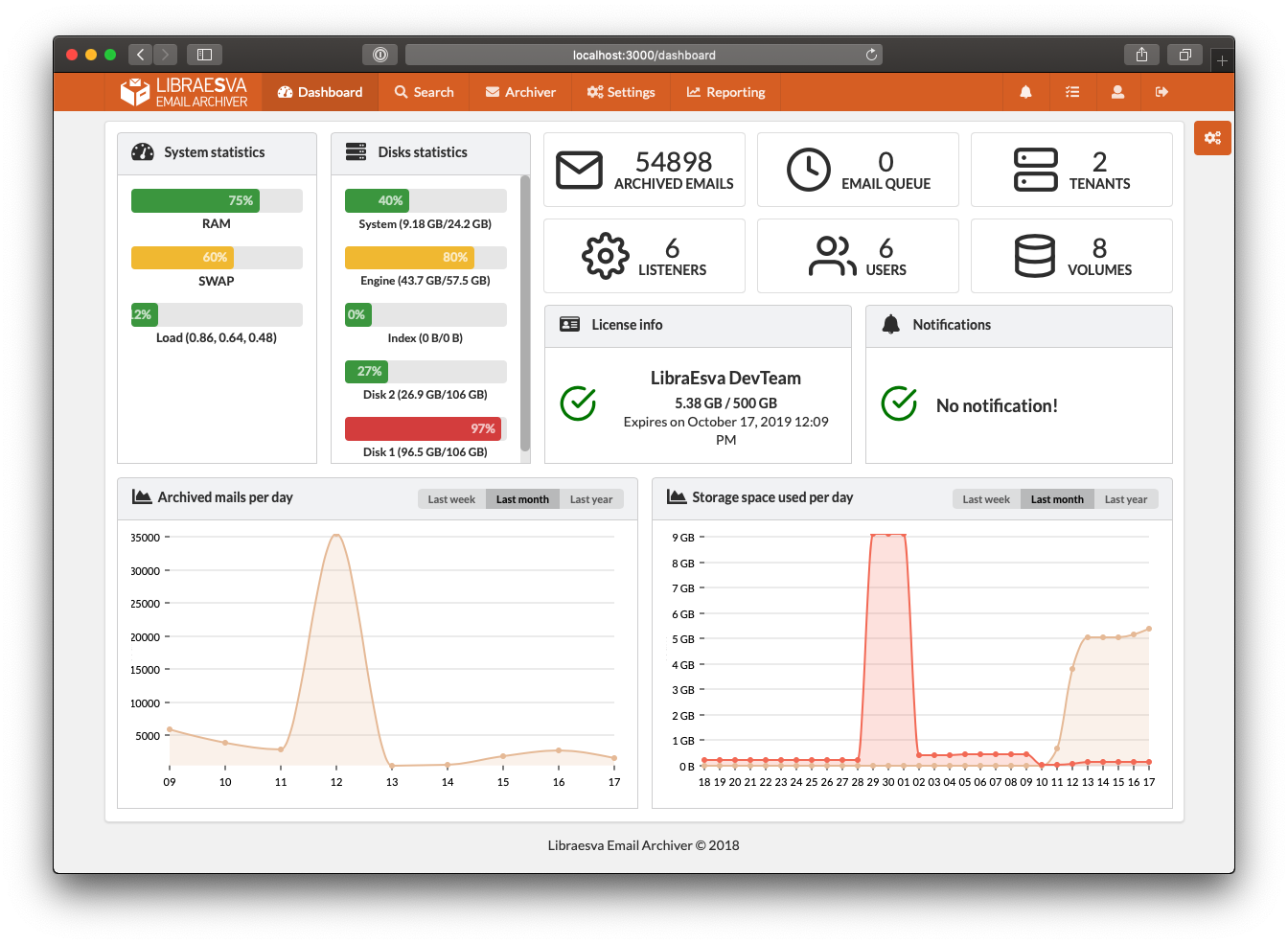Click the task list icon in navbar
Viewport: 1288px width, 944px height.
tap(1071, 92)
